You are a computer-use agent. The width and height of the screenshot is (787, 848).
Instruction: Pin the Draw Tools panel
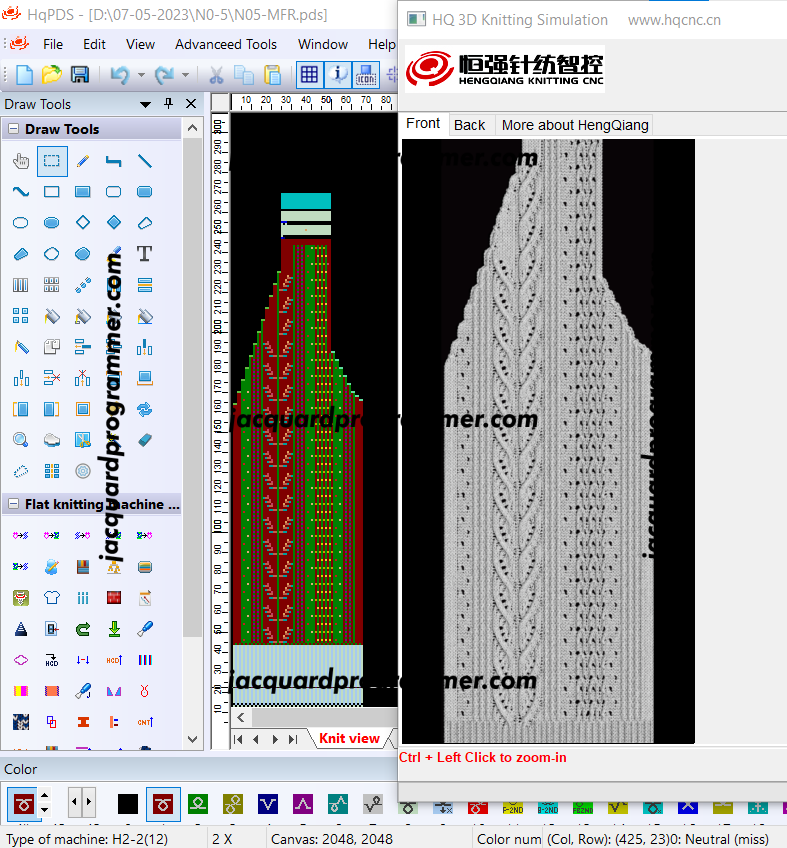coord(168,104)
